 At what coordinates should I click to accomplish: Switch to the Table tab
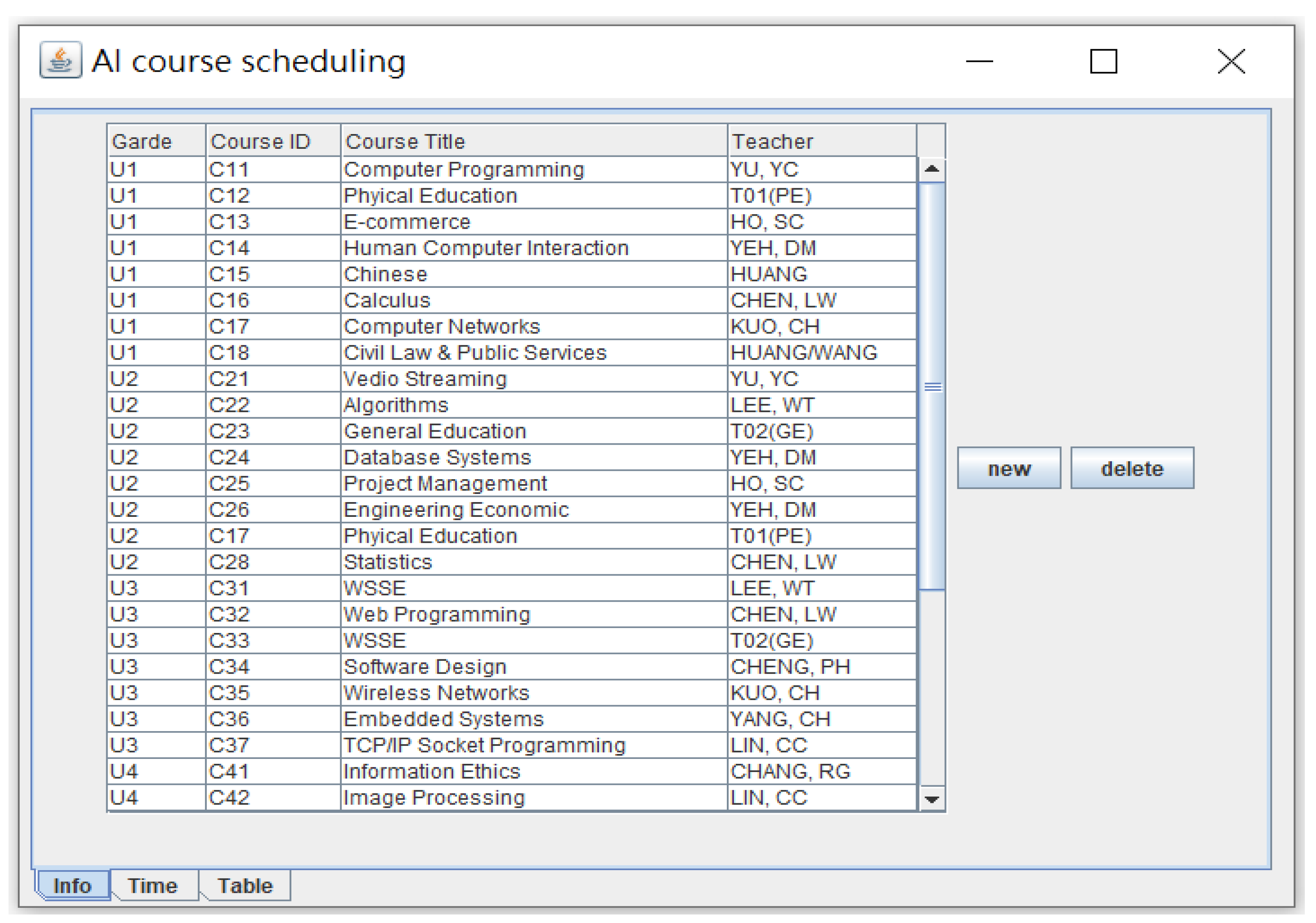tap(245, 885)
